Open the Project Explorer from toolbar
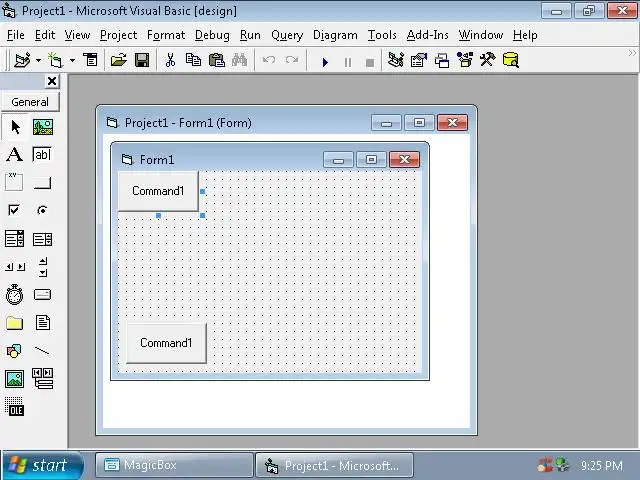 [396, 60]
